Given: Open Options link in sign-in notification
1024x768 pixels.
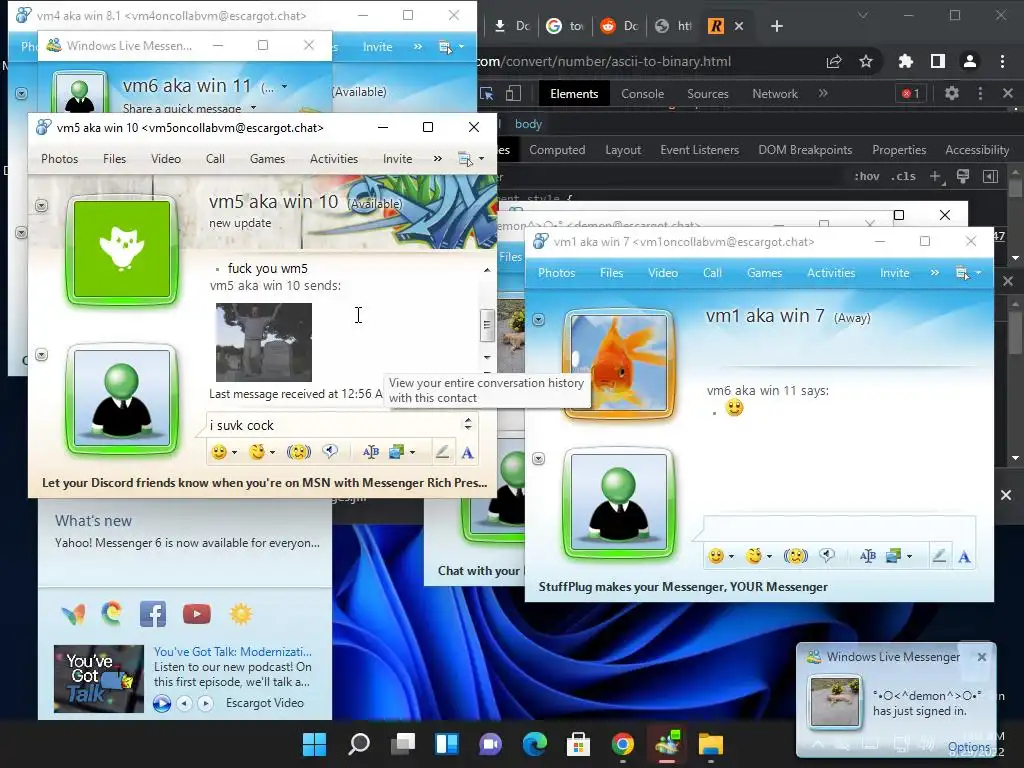Looking at the screenshot, I should (x=968, y=746).
